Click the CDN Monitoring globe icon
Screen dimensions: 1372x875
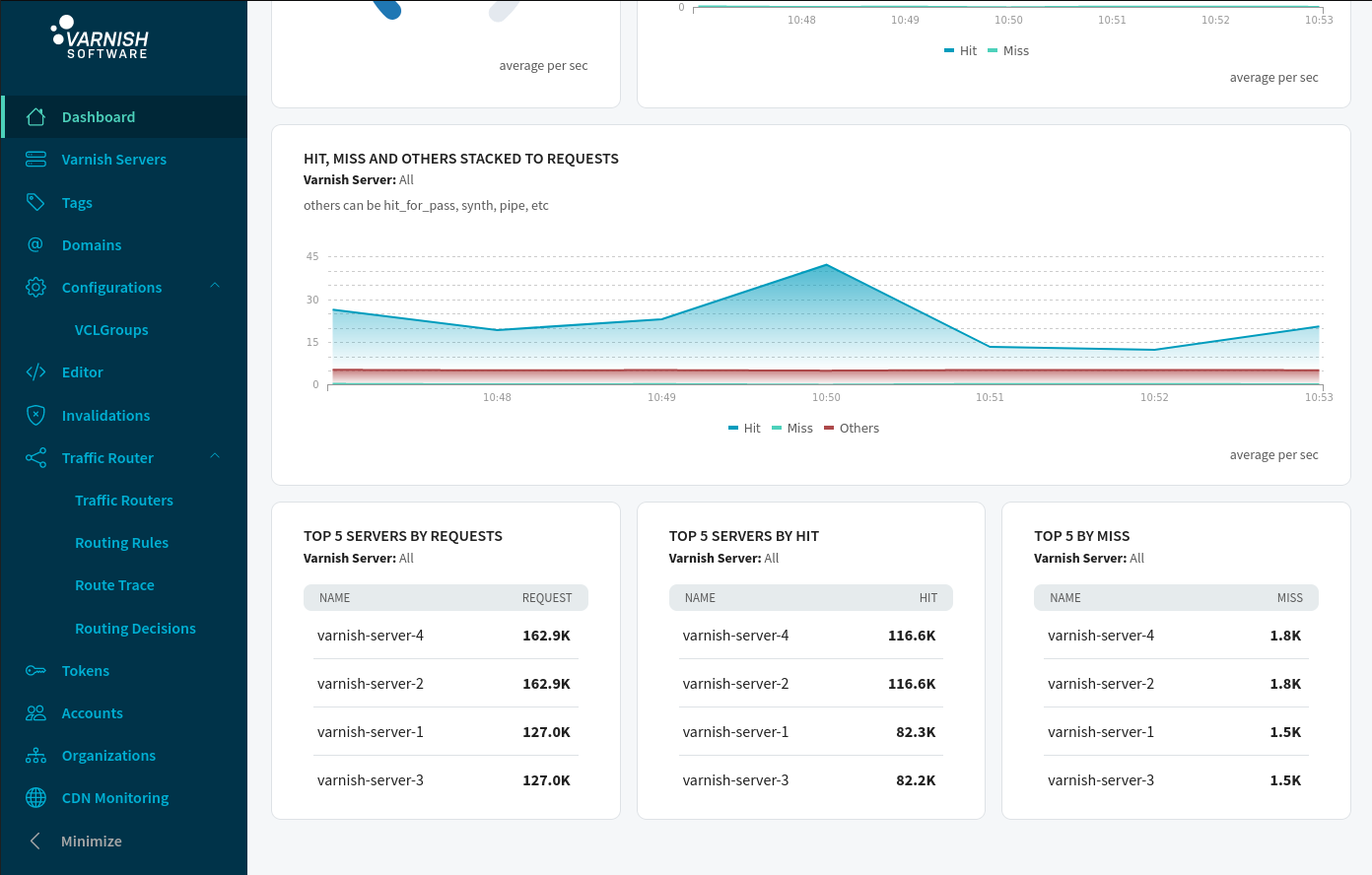pos(35,798)
